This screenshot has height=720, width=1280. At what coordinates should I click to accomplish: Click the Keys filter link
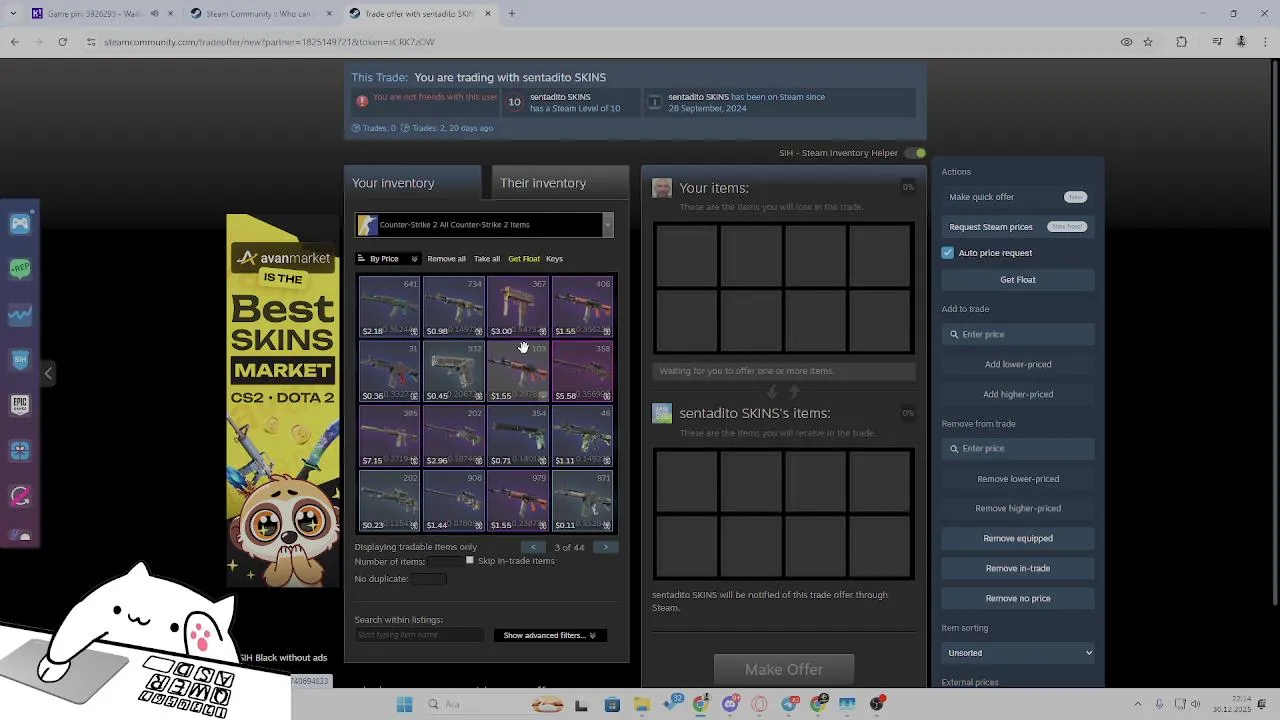tap(554, 259)
